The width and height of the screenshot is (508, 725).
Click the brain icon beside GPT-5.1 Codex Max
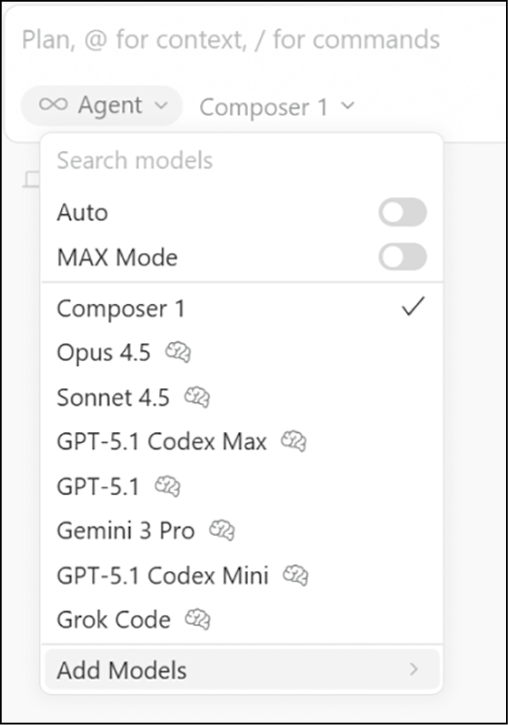pos(294,441)
